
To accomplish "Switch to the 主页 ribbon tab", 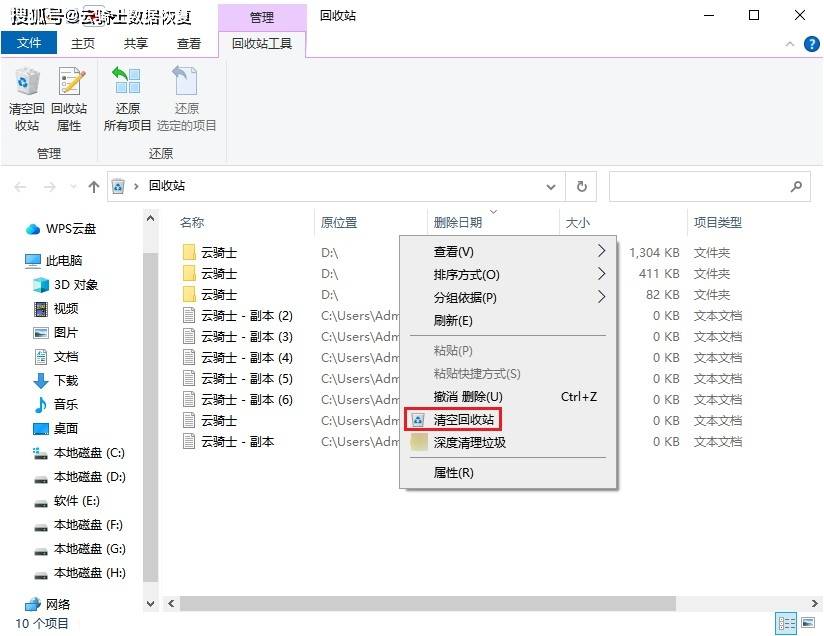I will click(x=83, y=43).
